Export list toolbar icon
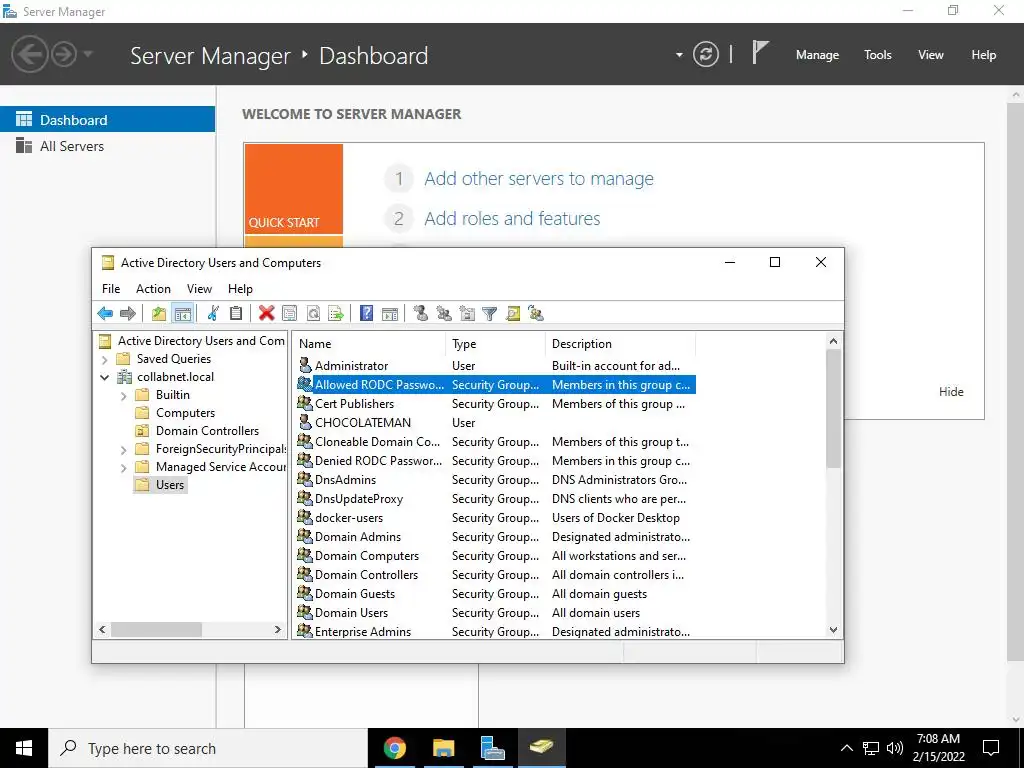Image resolution: width=1024 pixels, height=768 pixels. pyautogui.click(x=336, y=313)
